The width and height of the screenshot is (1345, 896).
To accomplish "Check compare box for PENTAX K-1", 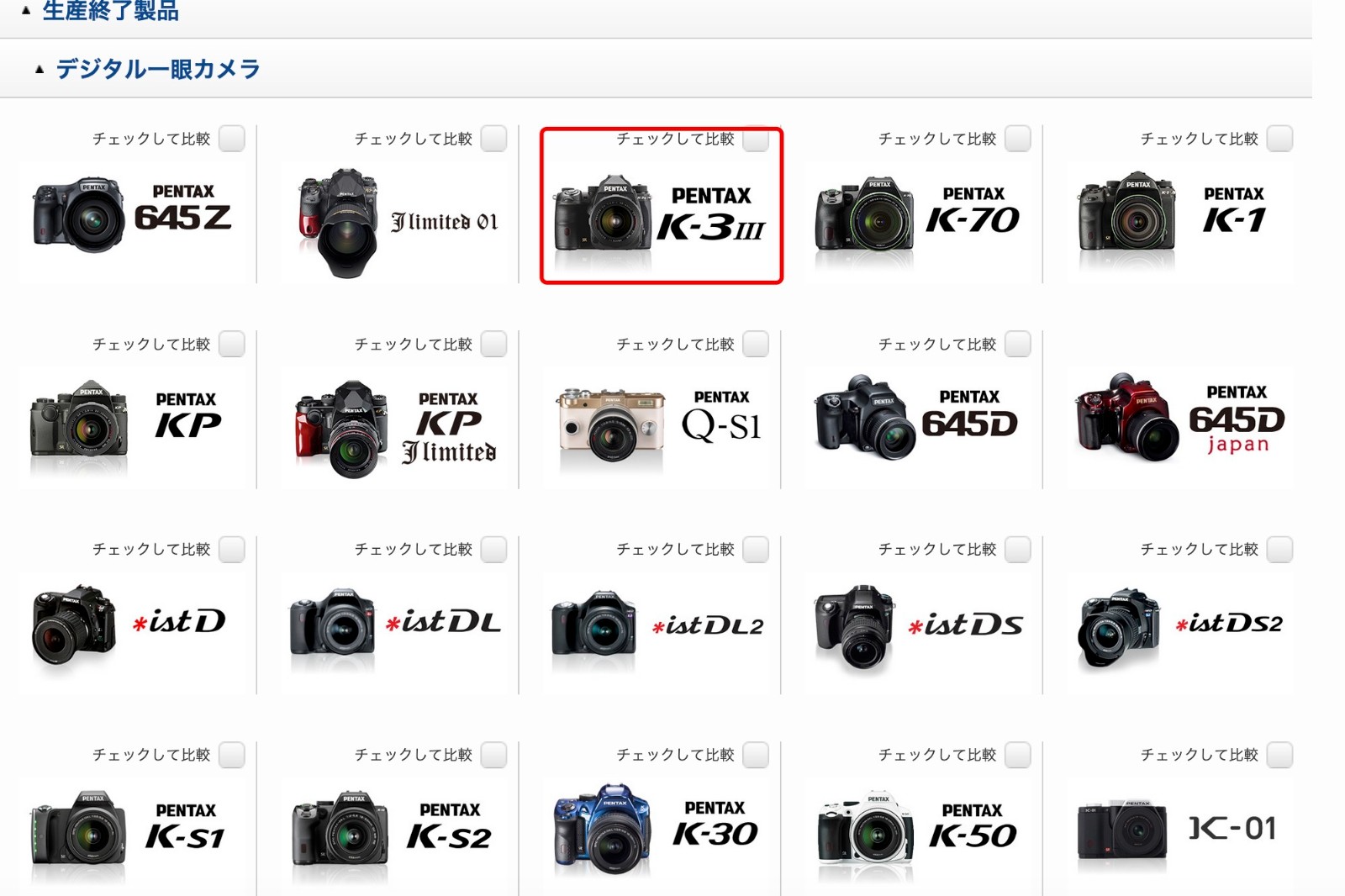I will (1280, 139).
